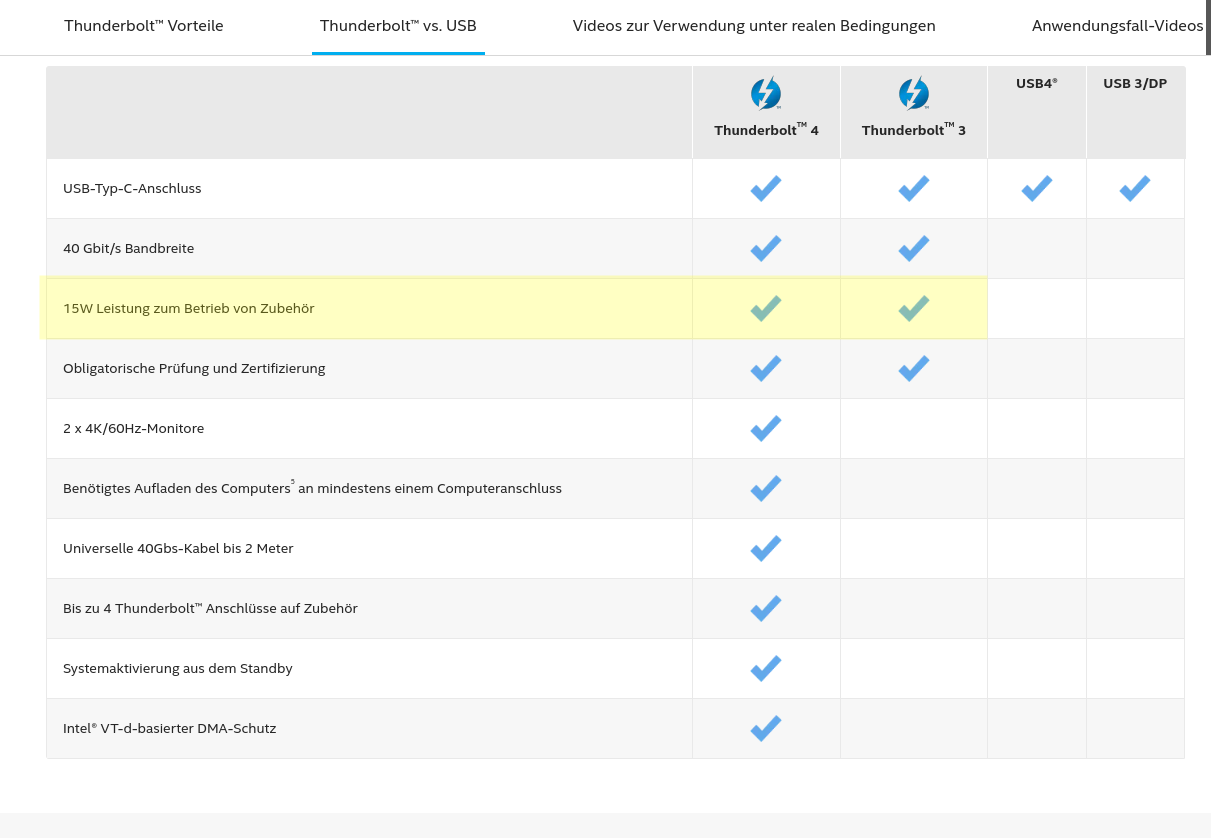Select the 2 x 4K/60Hz-Monitore label

133,429
